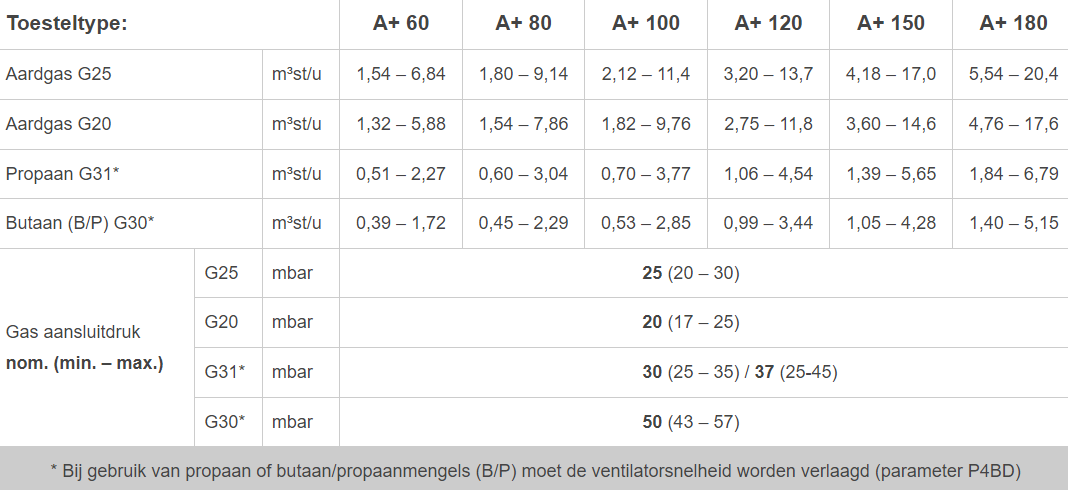Select the value 2,75 – 11,8
This screenshot has height=490, width=1068.
point(768,124)
